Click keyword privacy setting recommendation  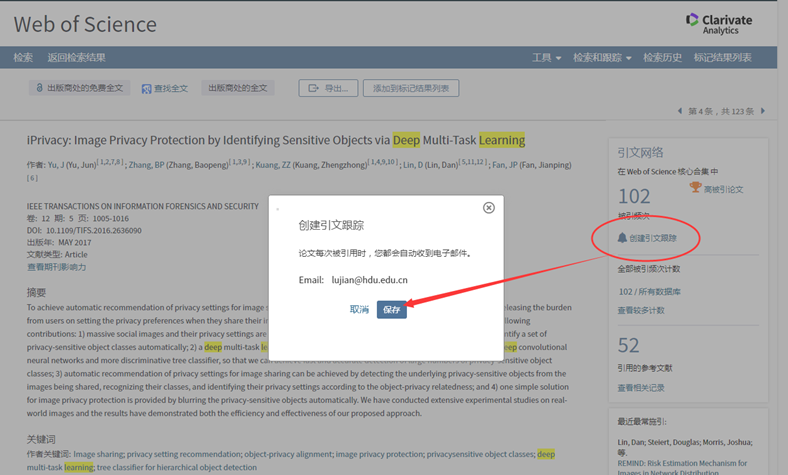(184, 454)
